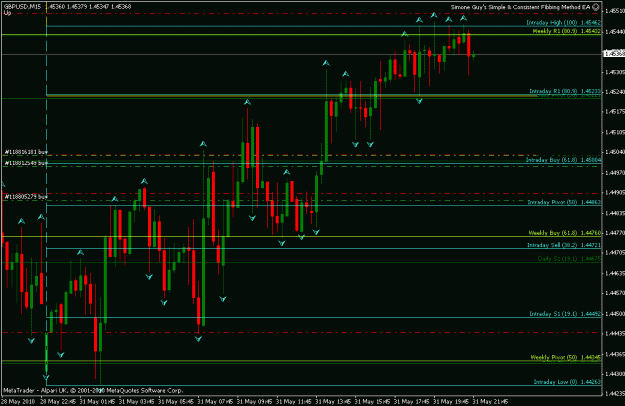Click the highlighted current price tag on the price axis
The width and height of the screenshot is (625, 406).
coord(614,53)
